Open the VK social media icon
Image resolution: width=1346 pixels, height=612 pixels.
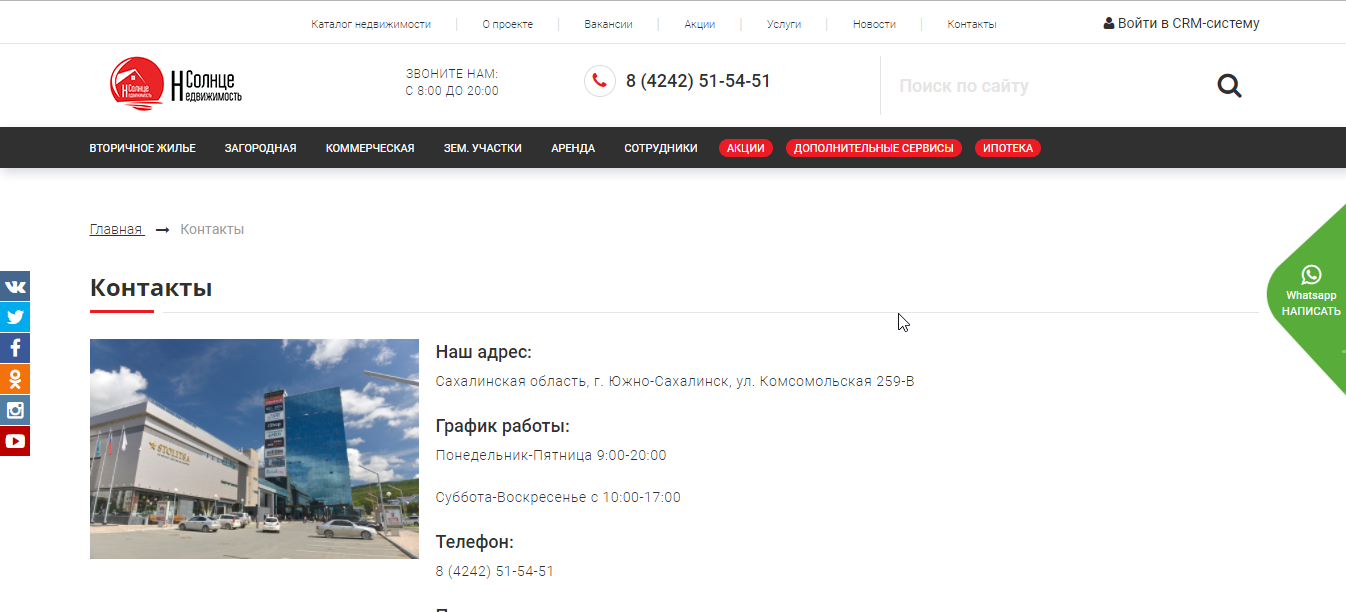(15, 286)
